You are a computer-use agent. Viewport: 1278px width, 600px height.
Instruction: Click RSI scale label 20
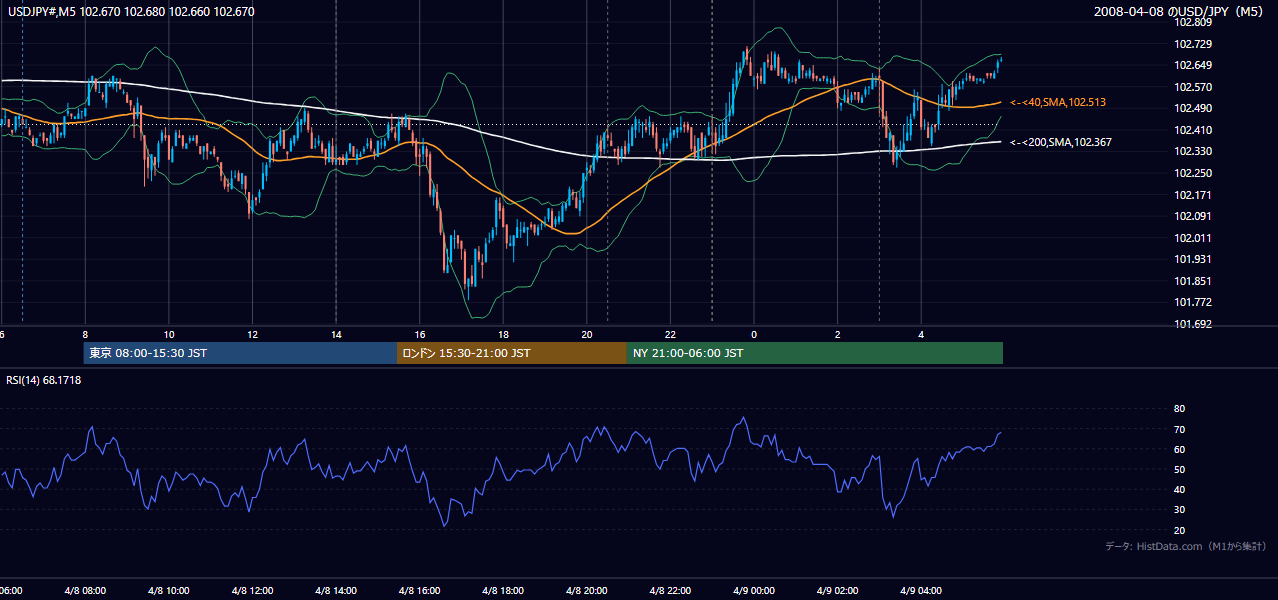[x=1179, y=530]
